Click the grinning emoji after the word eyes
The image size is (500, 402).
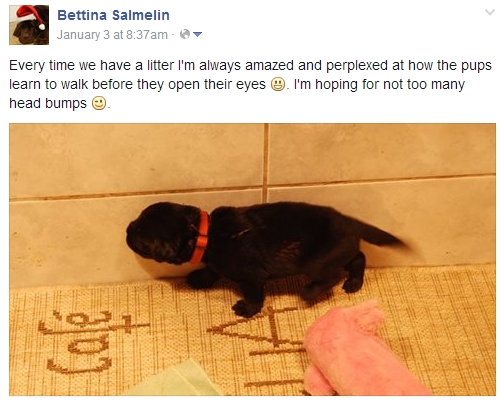coord(278,84)
